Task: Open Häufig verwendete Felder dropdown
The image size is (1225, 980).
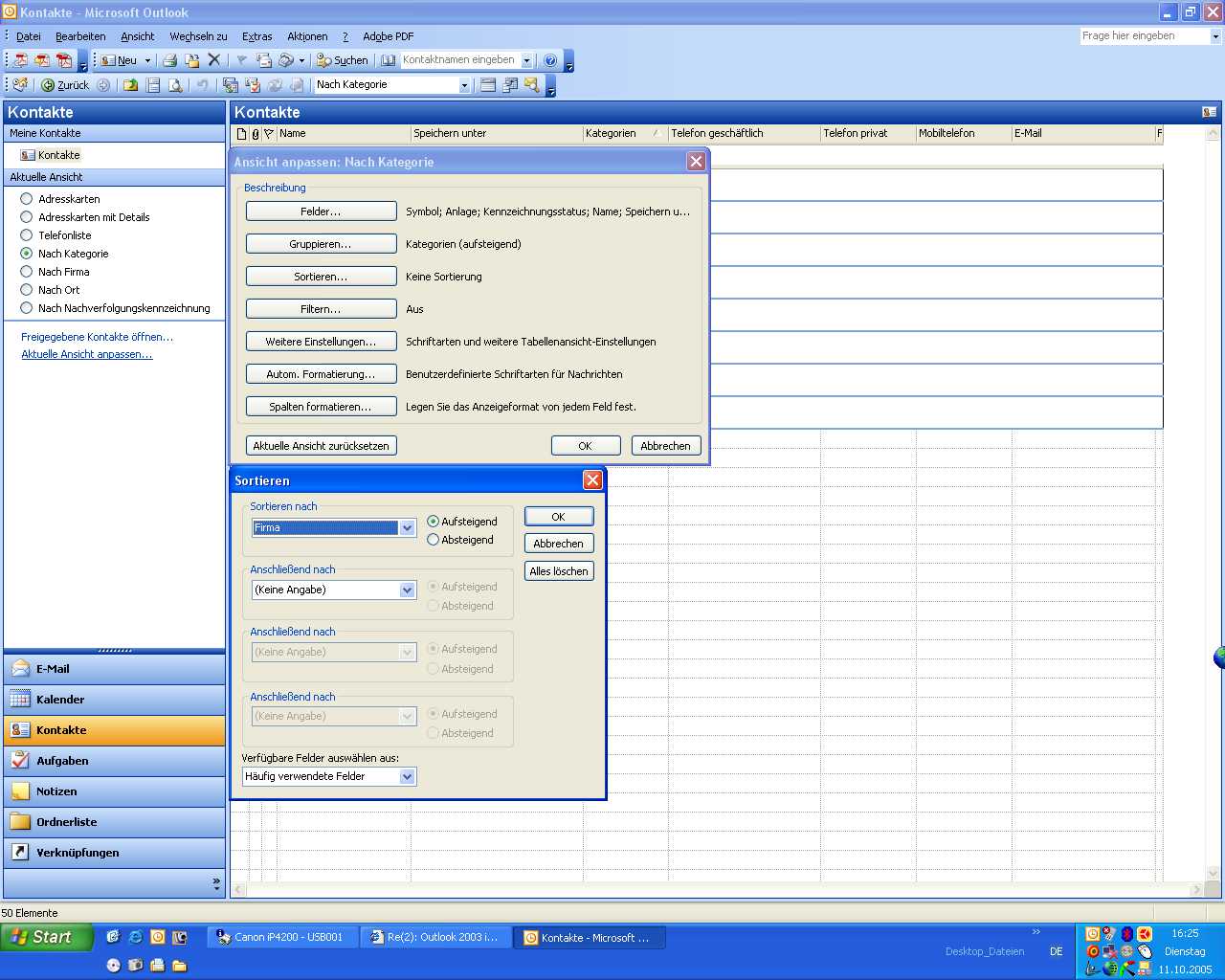Action: click(408, 777)
